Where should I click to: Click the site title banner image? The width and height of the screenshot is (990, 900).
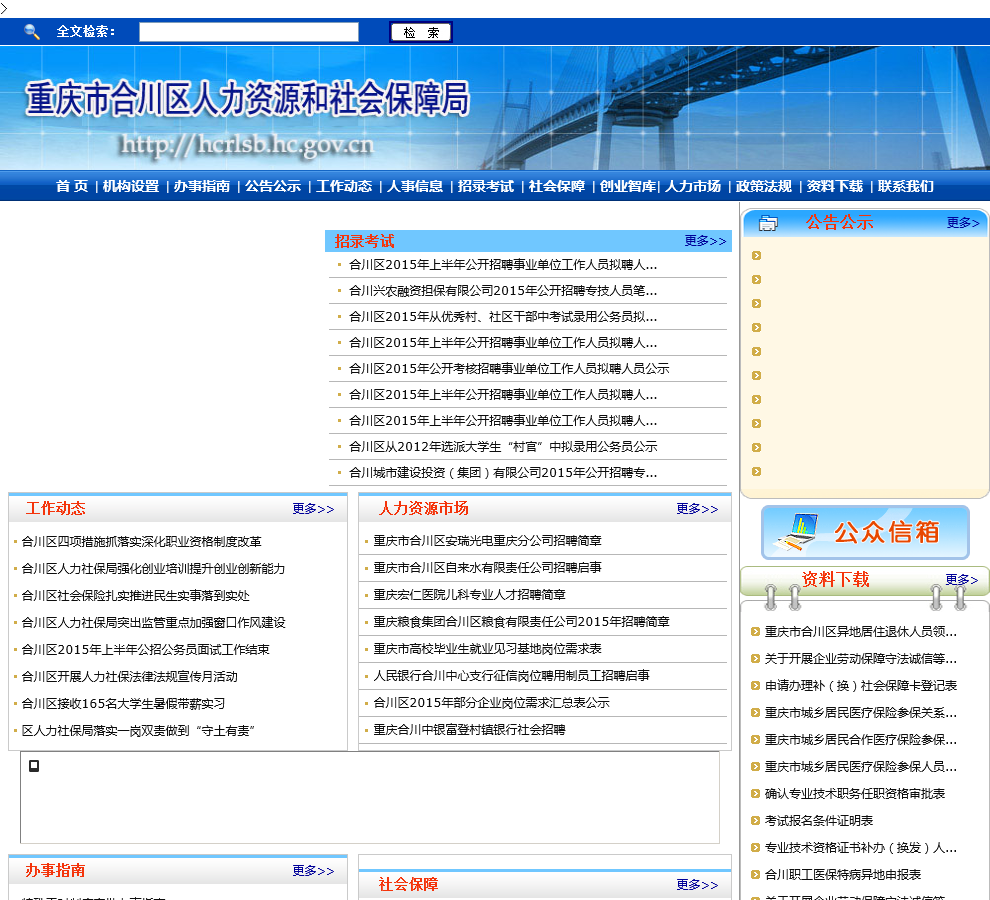coord(495,107)
